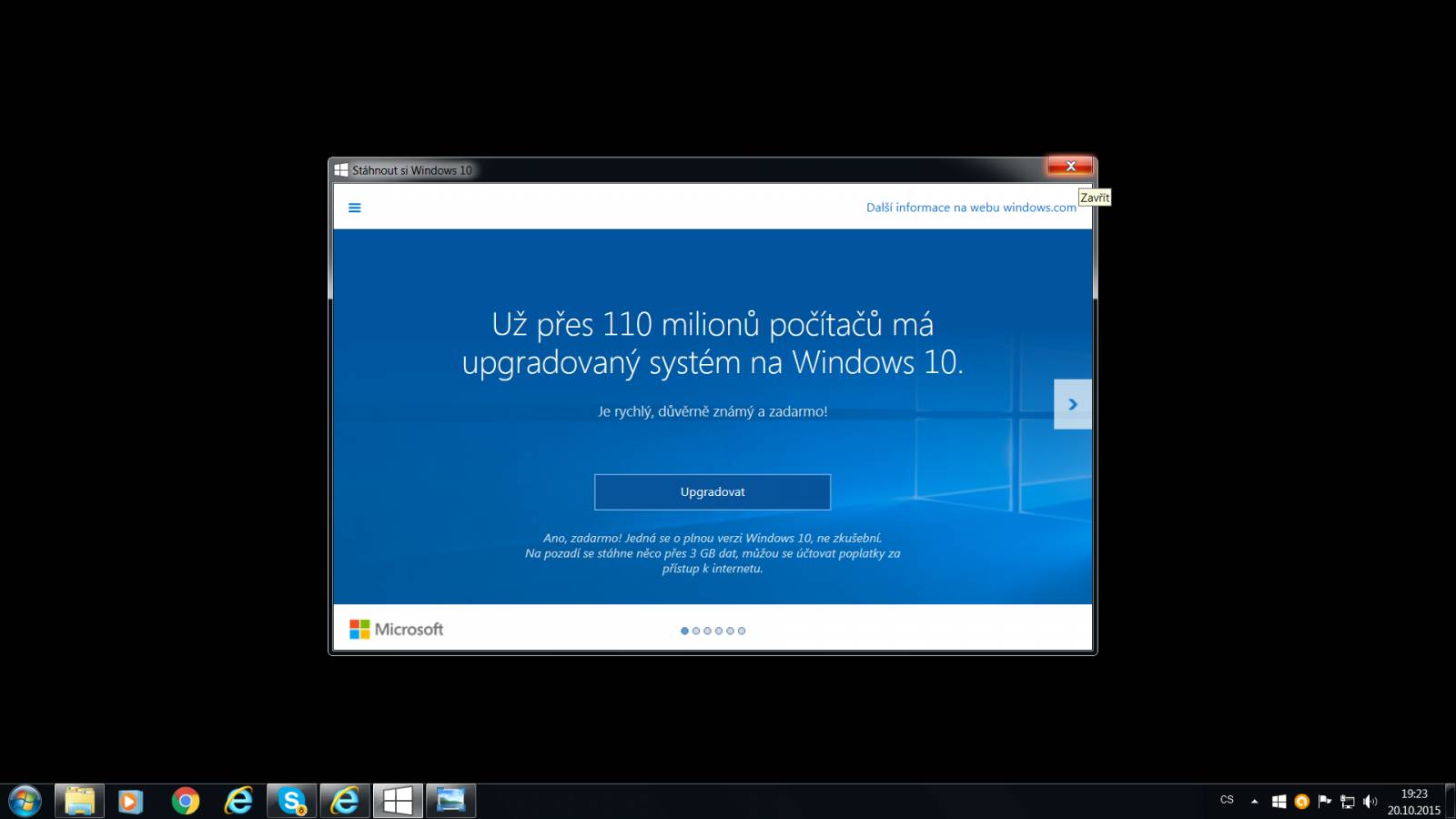Open the picture viewer taskbar app
The image size is (1456, 819).
click(450, 802)
